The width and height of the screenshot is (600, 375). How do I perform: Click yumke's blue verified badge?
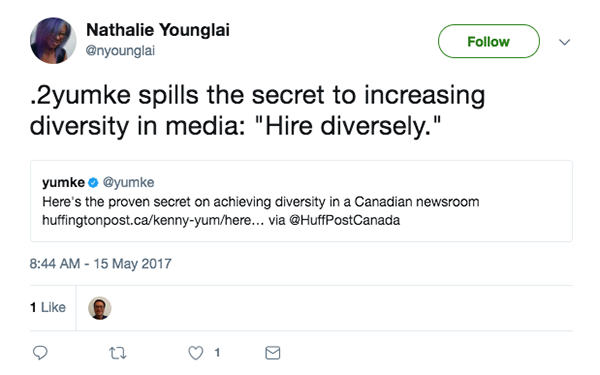coord(93,183)
